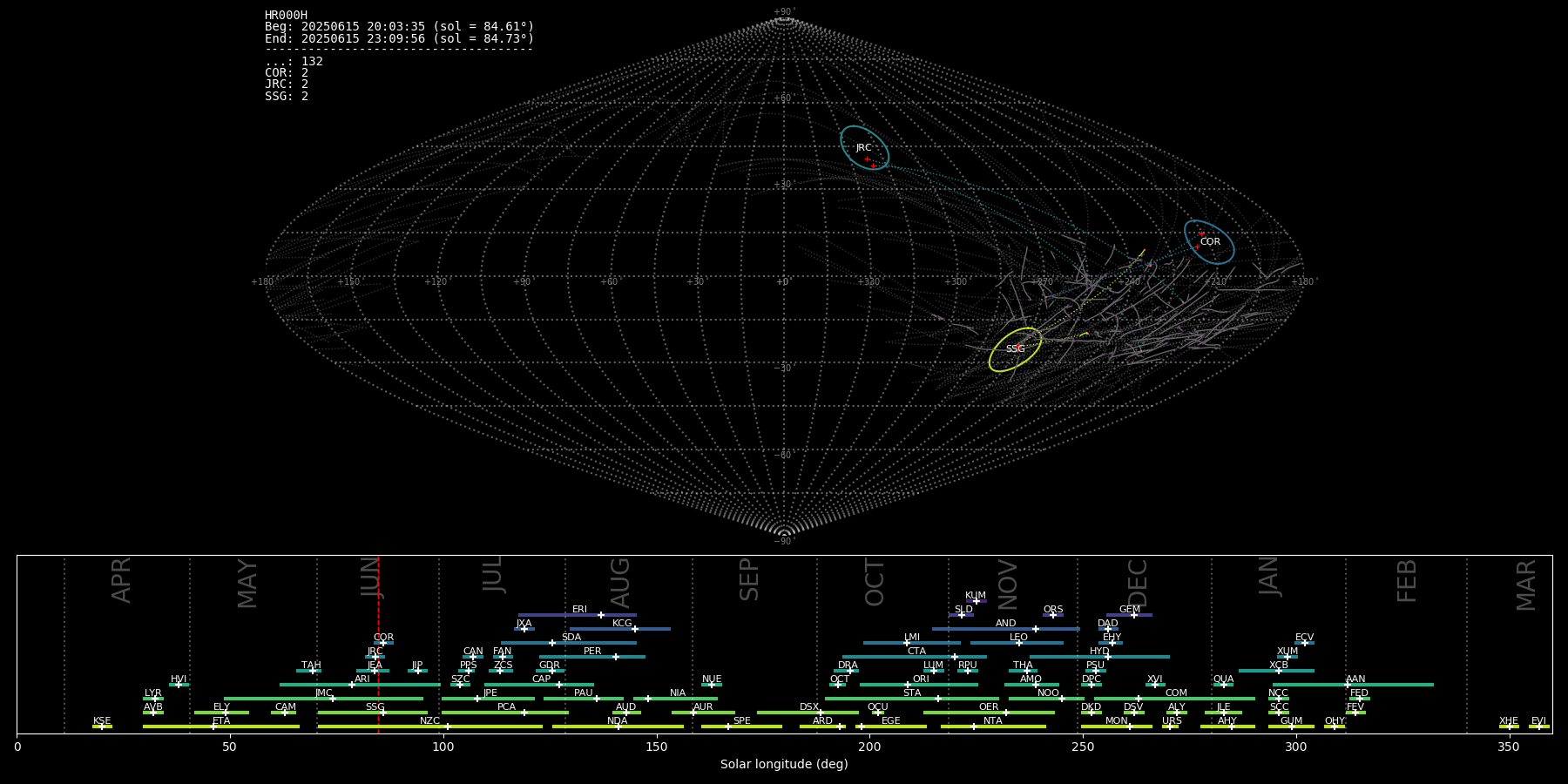Click the SSG label in the timeline chart
1568x784 pixels.
tap(375, 707)
